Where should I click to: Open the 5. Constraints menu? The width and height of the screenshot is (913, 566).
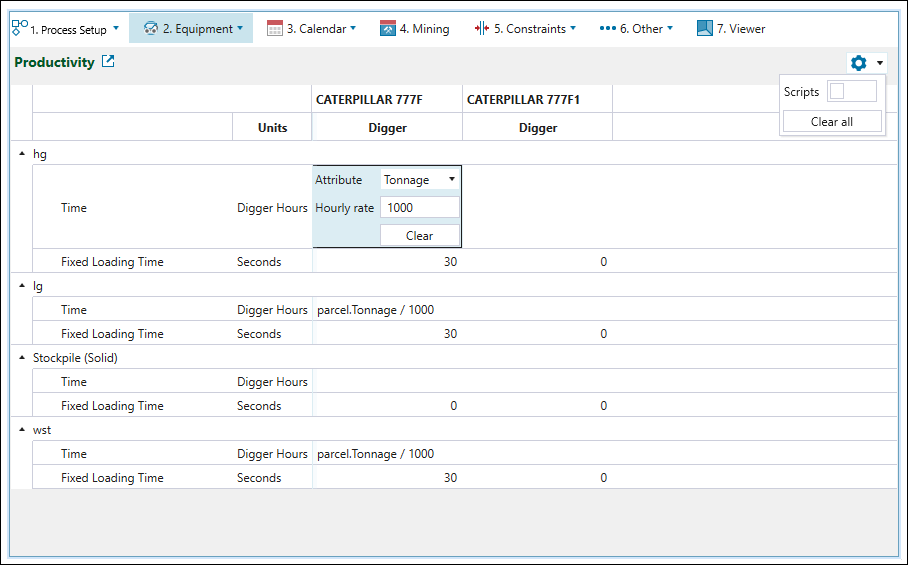(x=536, y=29)
